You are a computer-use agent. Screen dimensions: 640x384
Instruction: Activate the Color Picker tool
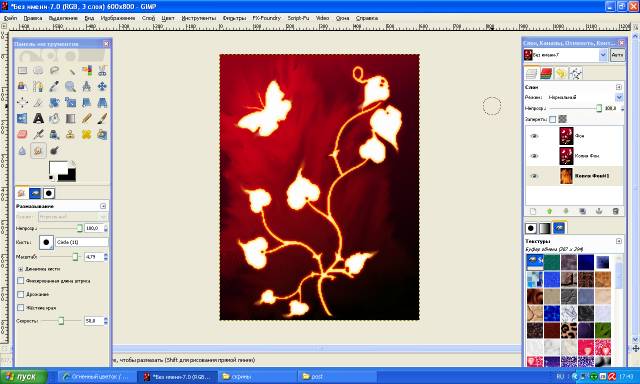pyautogui.click(x=54, y=86)
